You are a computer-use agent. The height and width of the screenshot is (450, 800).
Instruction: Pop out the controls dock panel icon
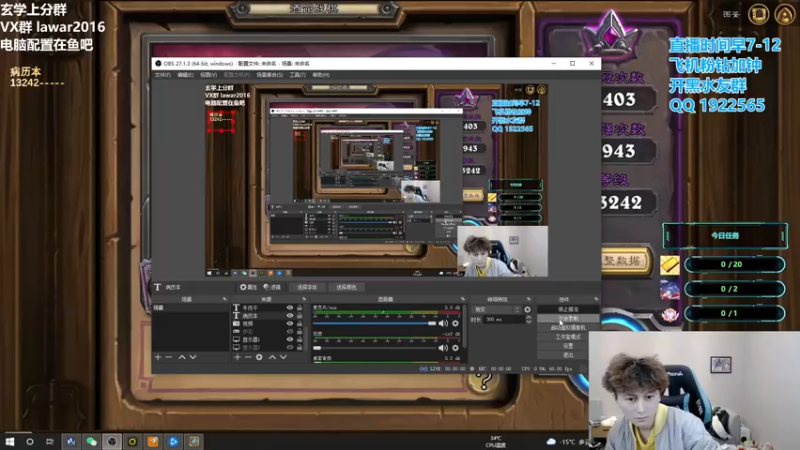pyautogui.click(x=595, y=299)
